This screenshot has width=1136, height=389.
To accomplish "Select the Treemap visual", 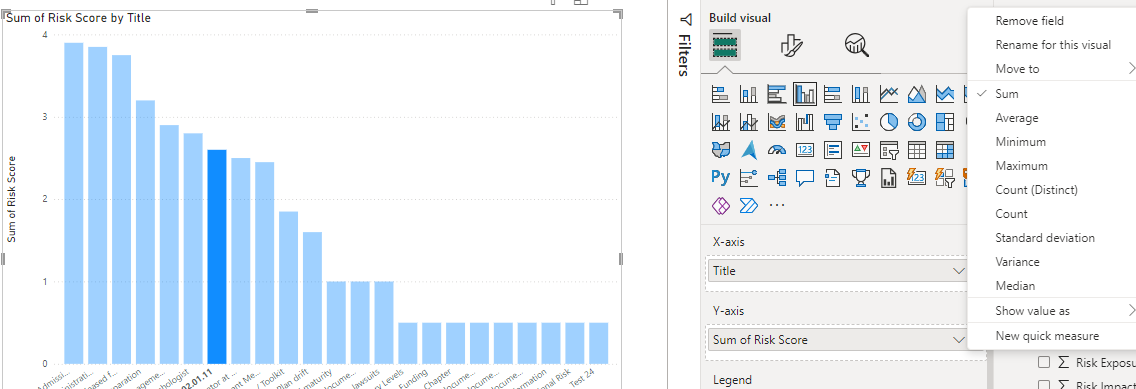I will pos(945,122).
